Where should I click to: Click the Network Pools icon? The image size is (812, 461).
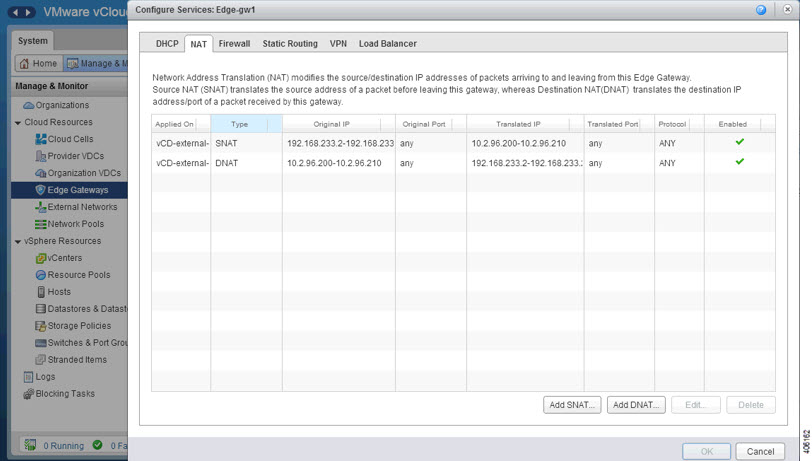click(x=40, y=224)
